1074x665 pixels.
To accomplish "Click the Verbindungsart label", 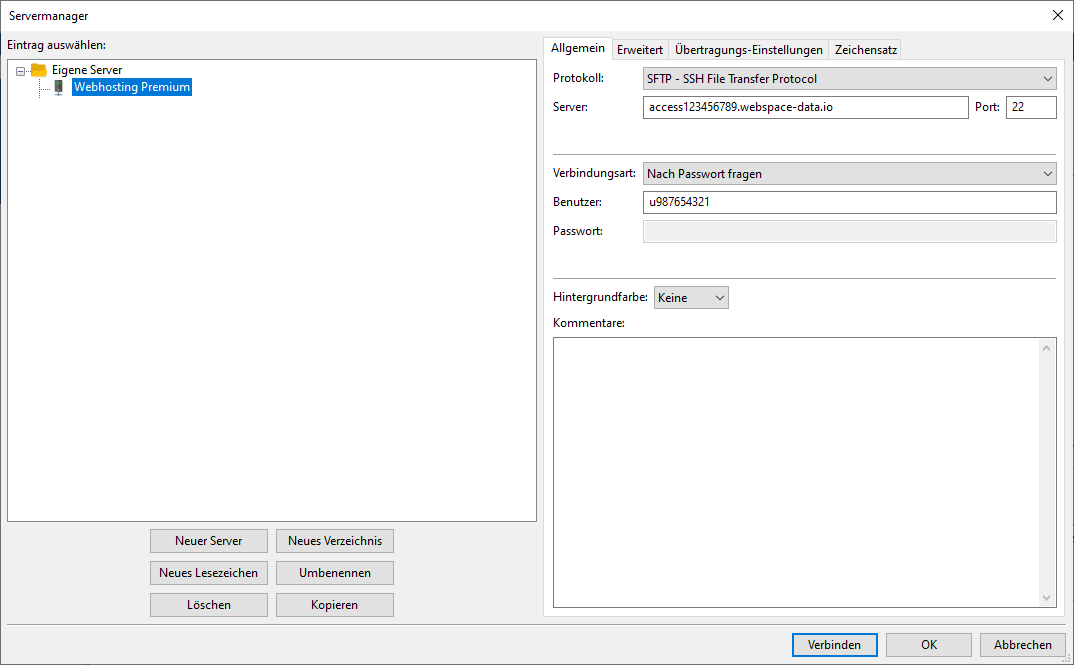I will click(x=594, y=173).
